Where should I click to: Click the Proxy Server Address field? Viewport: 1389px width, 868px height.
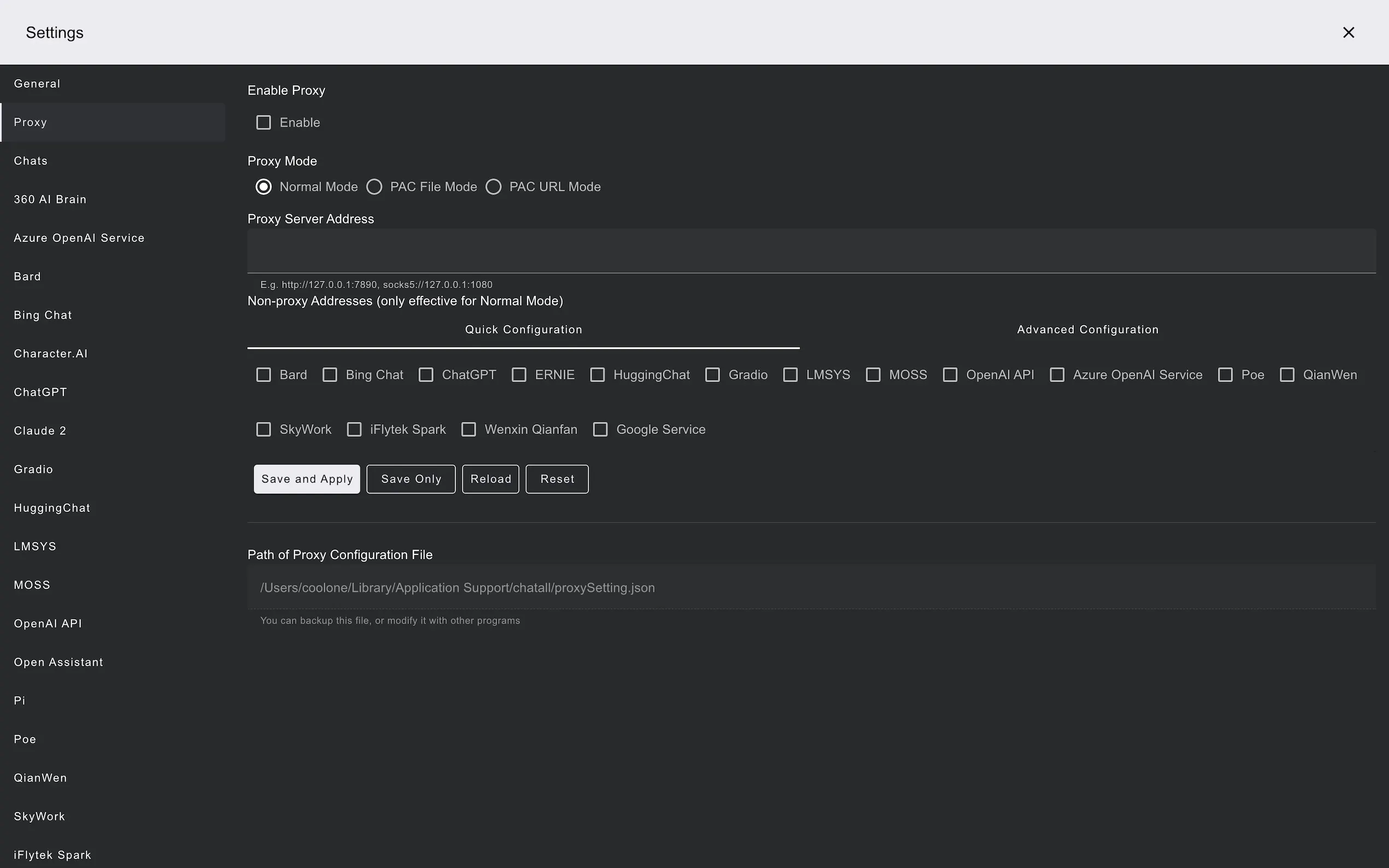click(x=811, y=251)
